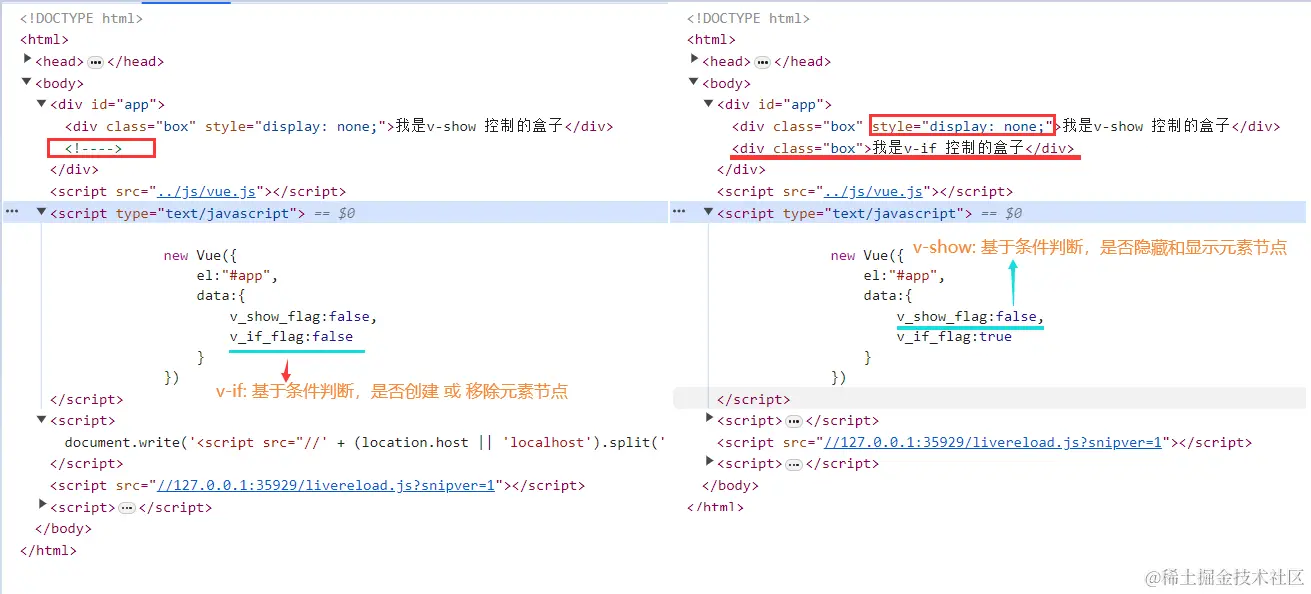Viewport: 1311px width, 594px height.
Task: Select the v-show box div row in right panel
Action: [x=1006, y=126]
